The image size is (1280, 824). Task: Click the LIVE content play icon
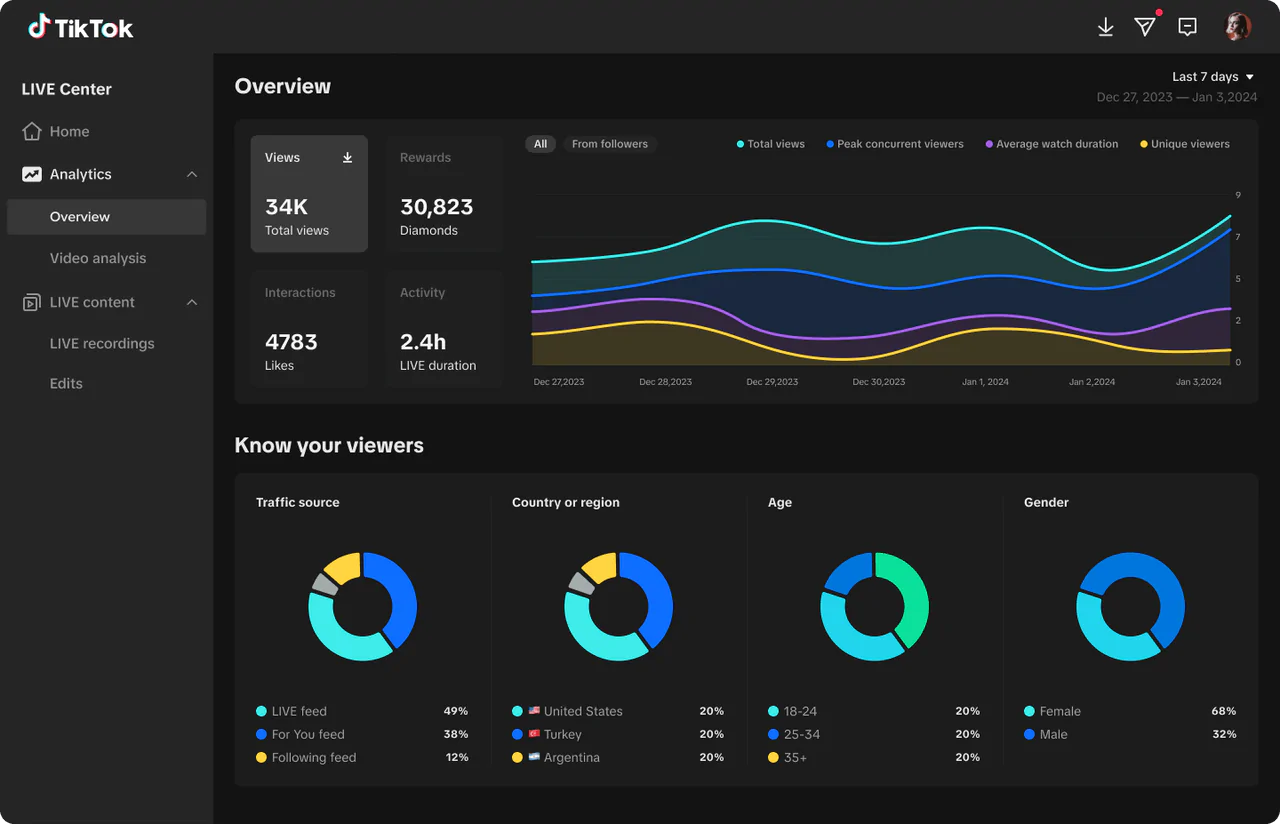point(32,302)
